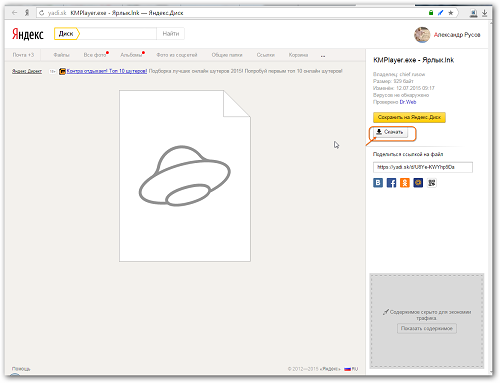Reload the page with the refresh icon
This screenshot has width=500, height=383.
pyautogui.click(x=41, y=13)
